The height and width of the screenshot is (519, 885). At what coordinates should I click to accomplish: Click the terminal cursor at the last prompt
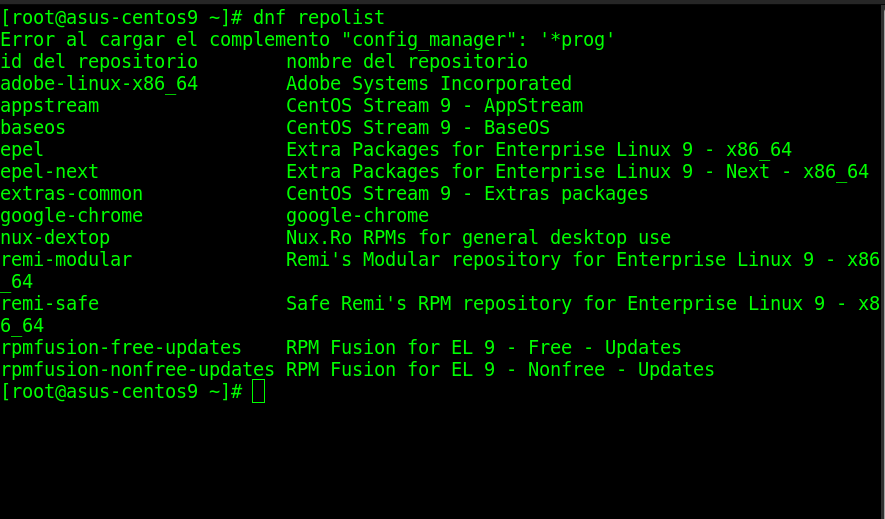[x=259, y=392]
